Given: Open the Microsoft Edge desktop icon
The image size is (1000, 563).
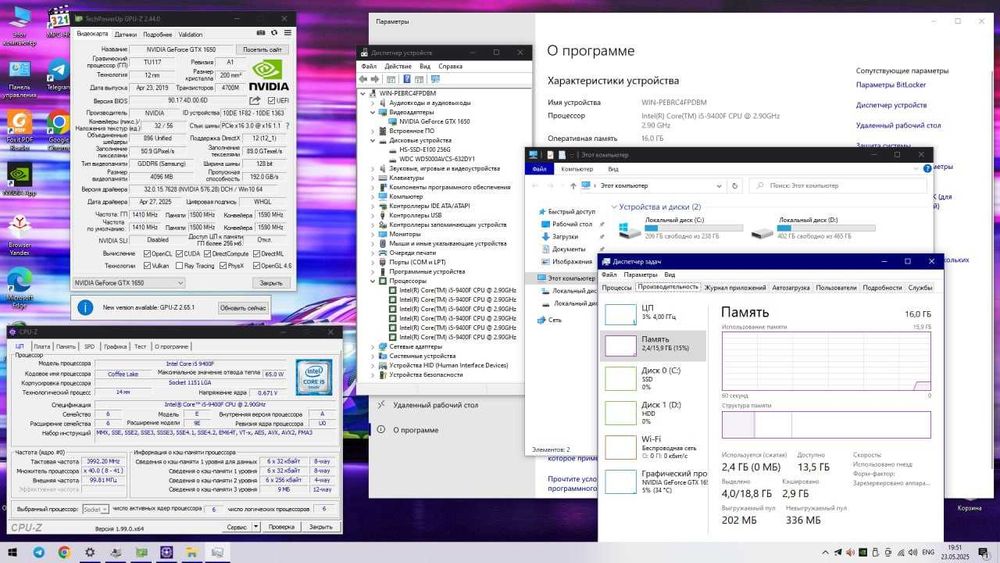Looking at the screenshot, I should click(x=19, y=289).
